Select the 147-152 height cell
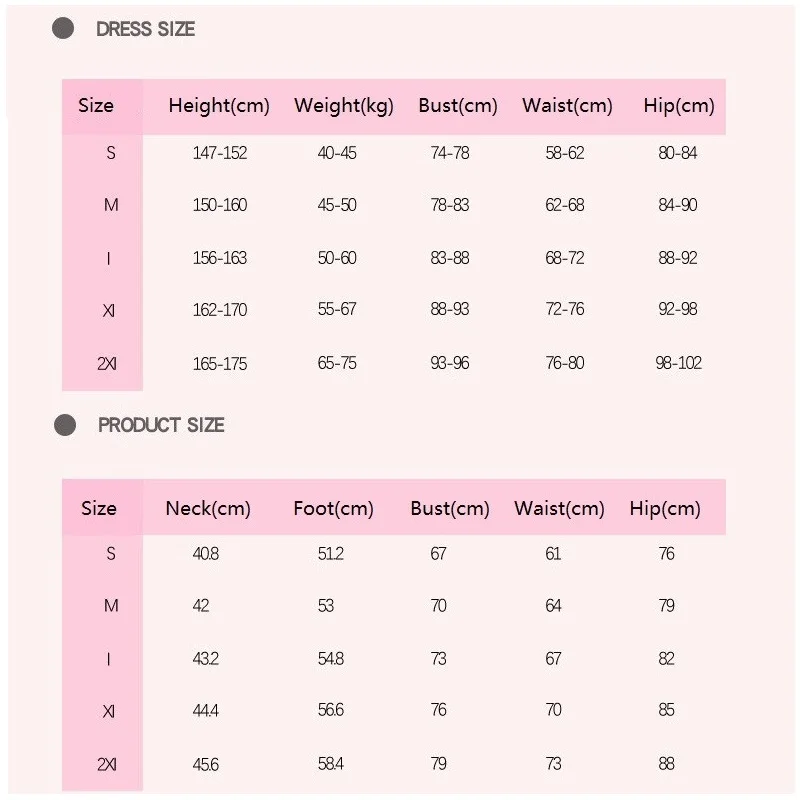Image resolution: width=800 pixels, height=800 pixels. [x=219, y=153]
